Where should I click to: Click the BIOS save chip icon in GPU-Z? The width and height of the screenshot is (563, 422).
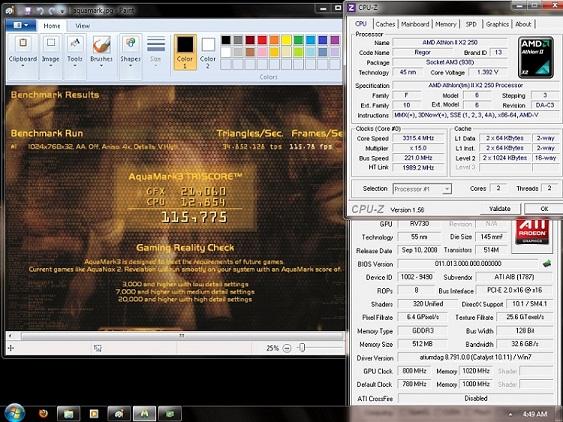click(546, 264)
